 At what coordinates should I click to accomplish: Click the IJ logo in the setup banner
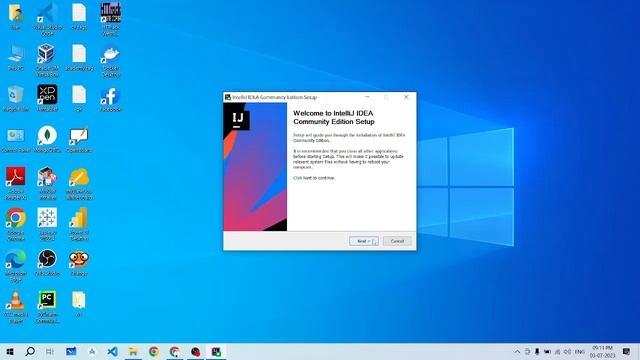(238, 119)
